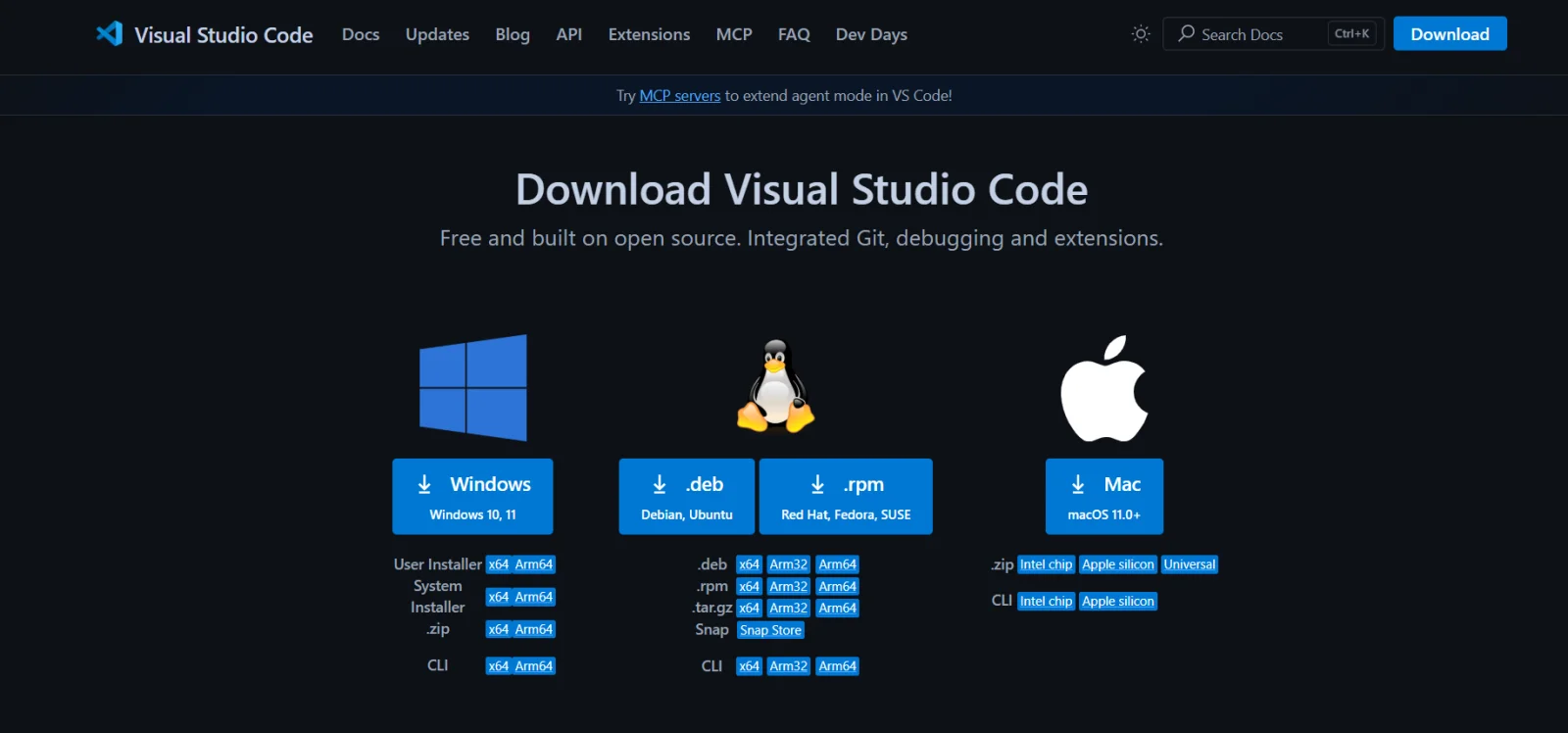This screenshot has width=1568, height=733.
Task: Select Linux .tar.gz x64 link
Action: click(x=750, y=608)
